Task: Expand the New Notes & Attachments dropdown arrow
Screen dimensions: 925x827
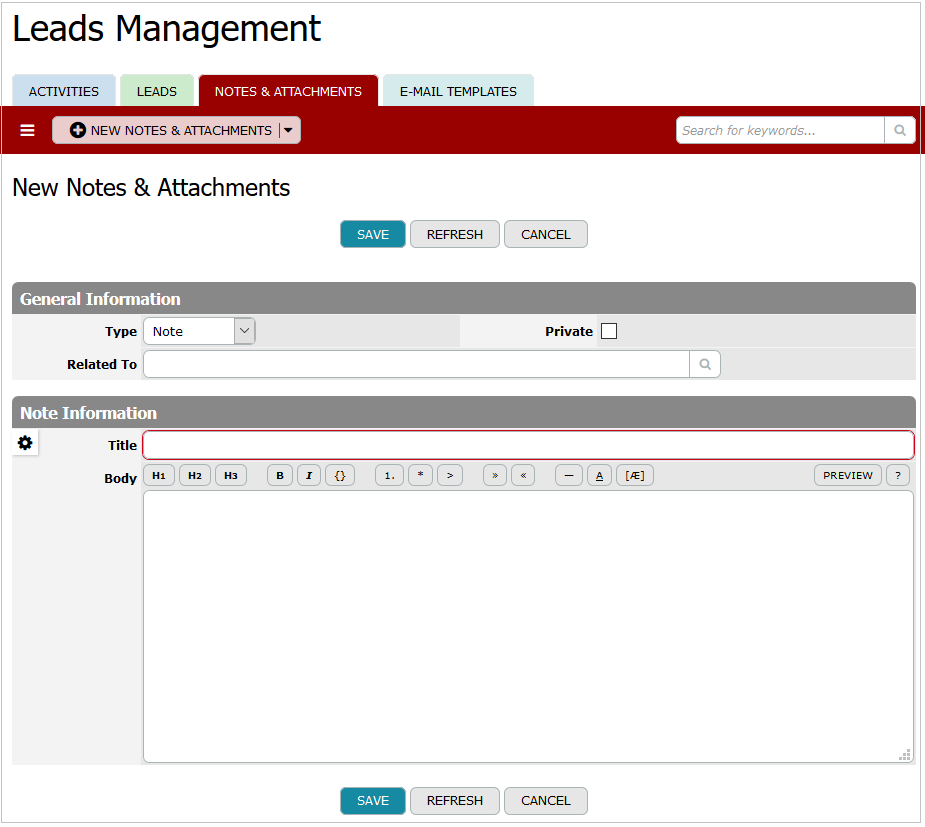Action: (x=288, y=131)
